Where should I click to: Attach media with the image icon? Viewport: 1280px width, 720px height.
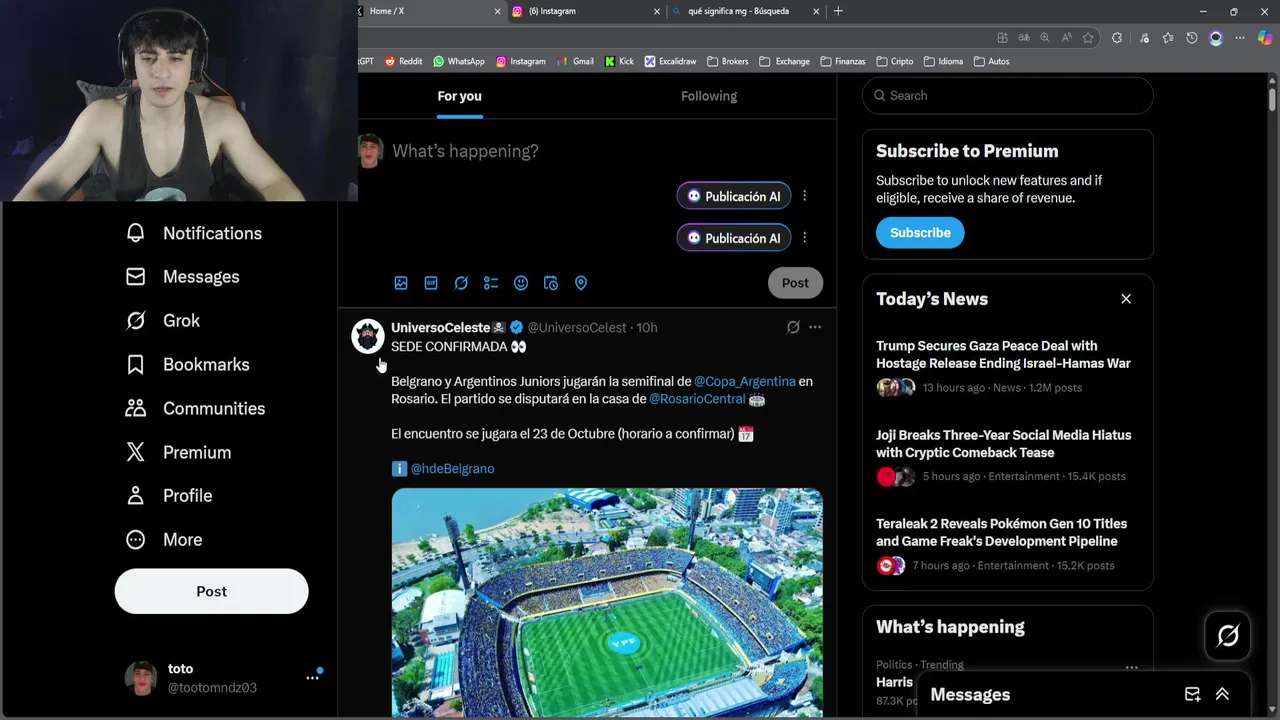pyautogui.click(x=401, y=283)
